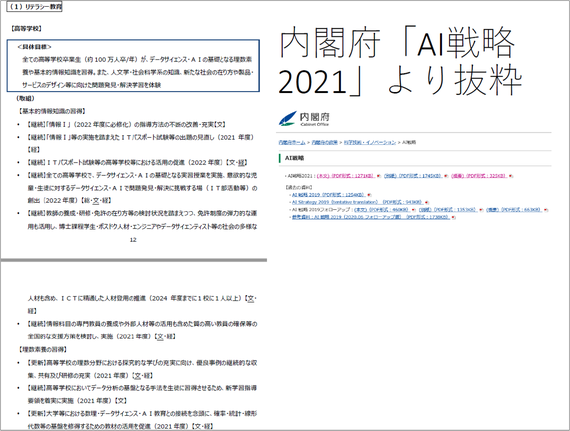Viewport: 570px width, 431px height.
Task: Click the 【基本的情報知識の習得】 subheading
Action: pos(52,111)
